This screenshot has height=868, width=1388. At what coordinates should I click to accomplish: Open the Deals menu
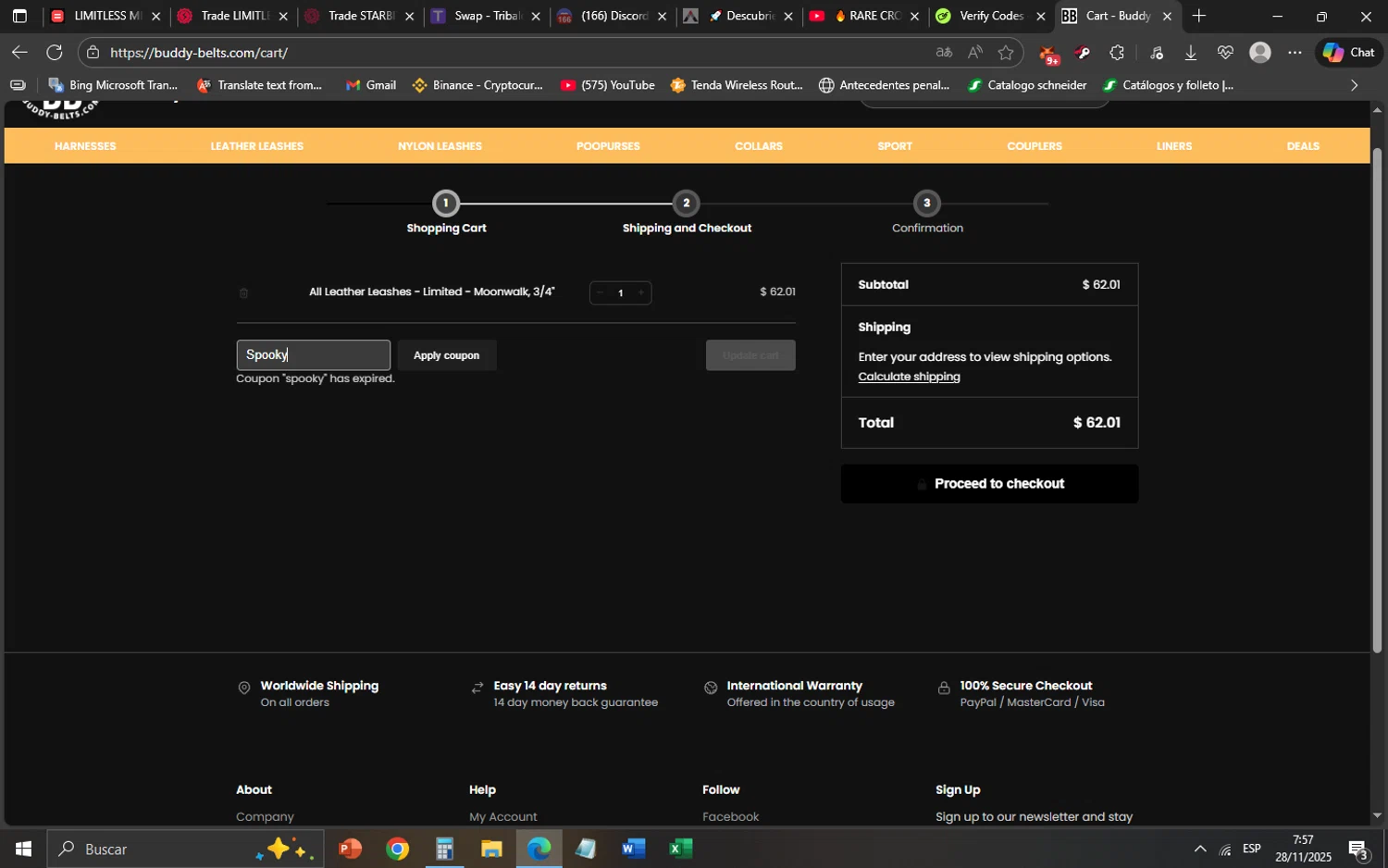(1303, 146)
